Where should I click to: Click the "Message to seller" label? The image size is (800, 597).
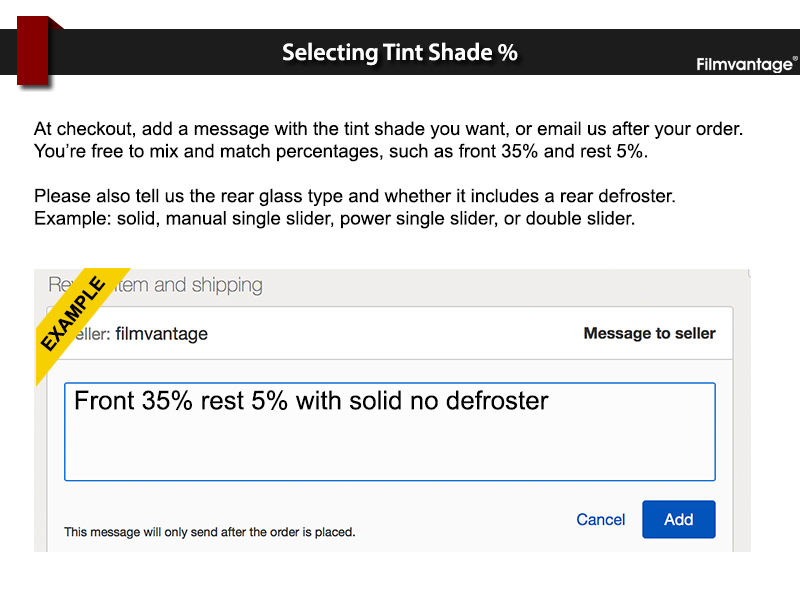pos(649,333)
